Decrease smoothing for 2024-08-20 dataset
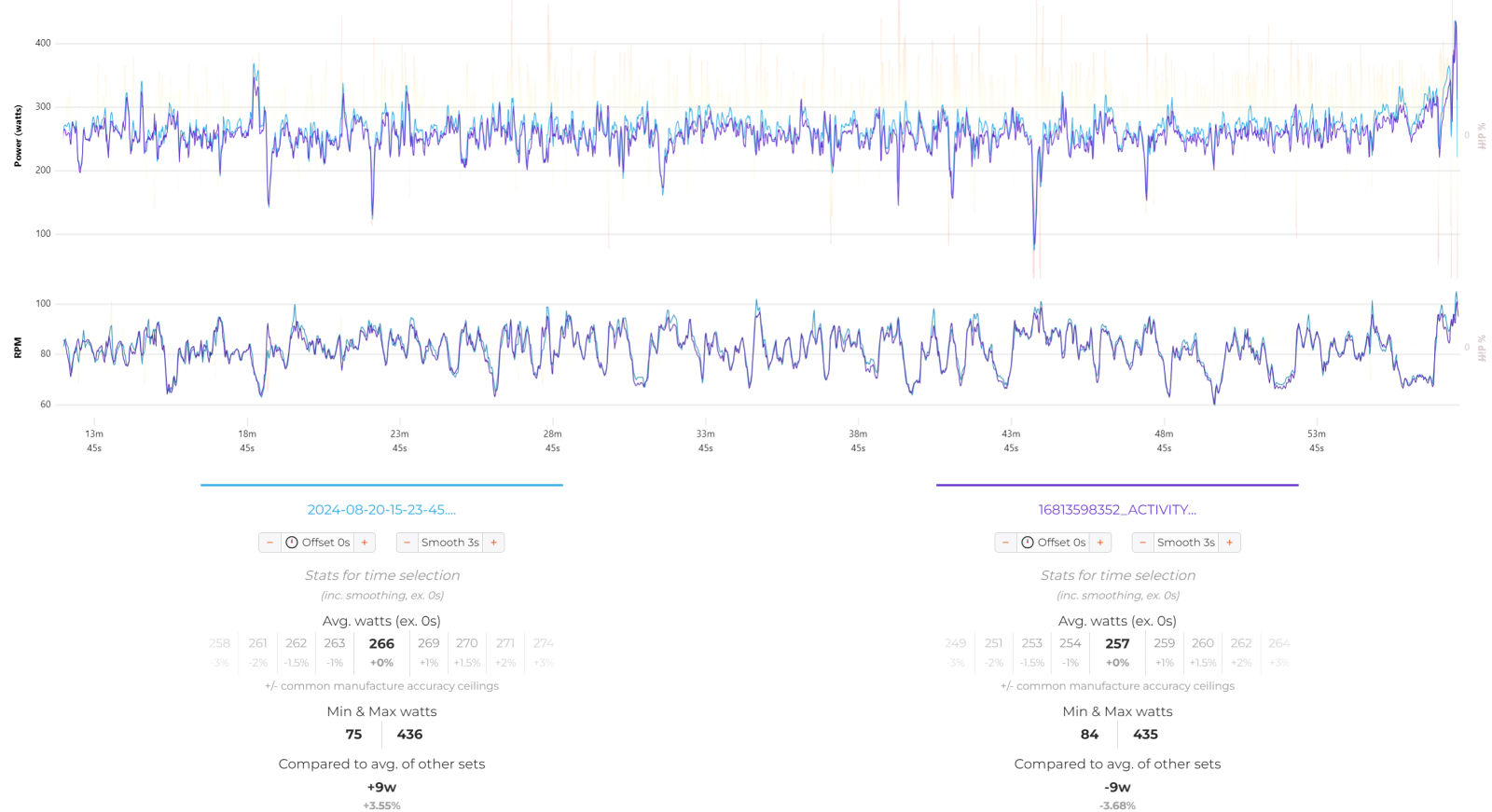This screenshot has width=1492, height=812. pos(408,543)
